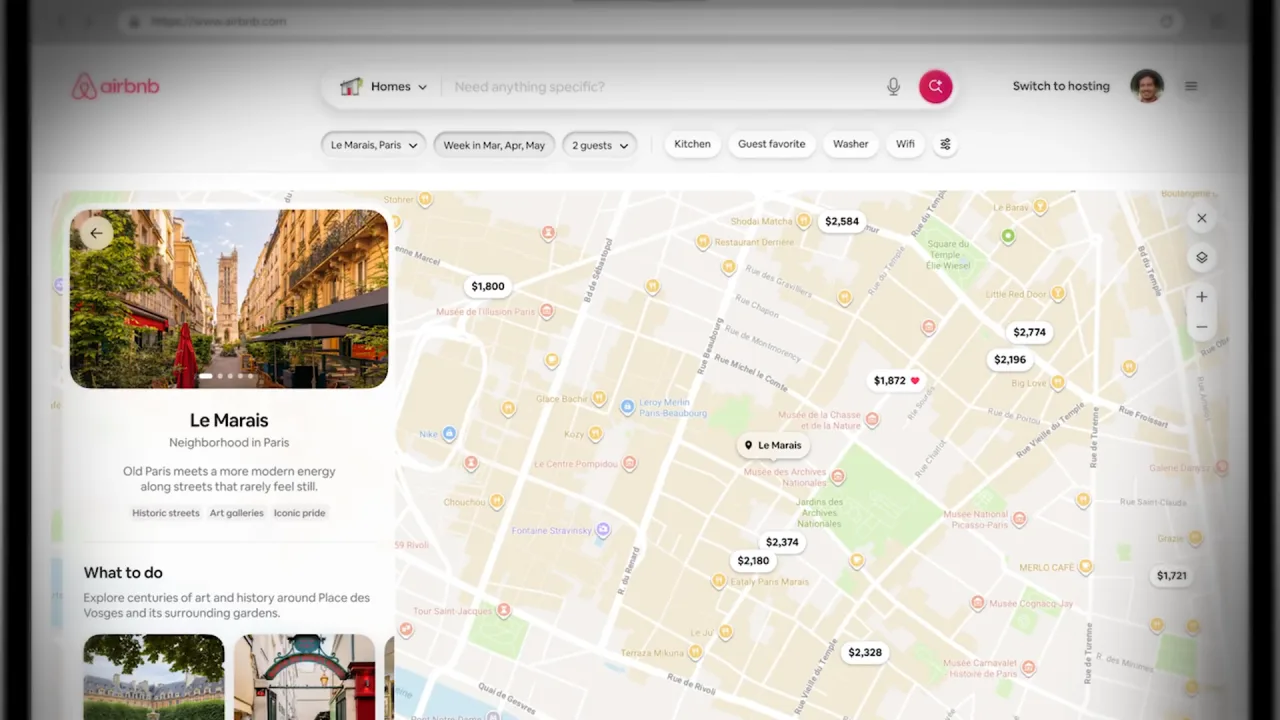Select the Iconic pride tag
This screenshot has width=1280, height=720.
coord(300,513)
